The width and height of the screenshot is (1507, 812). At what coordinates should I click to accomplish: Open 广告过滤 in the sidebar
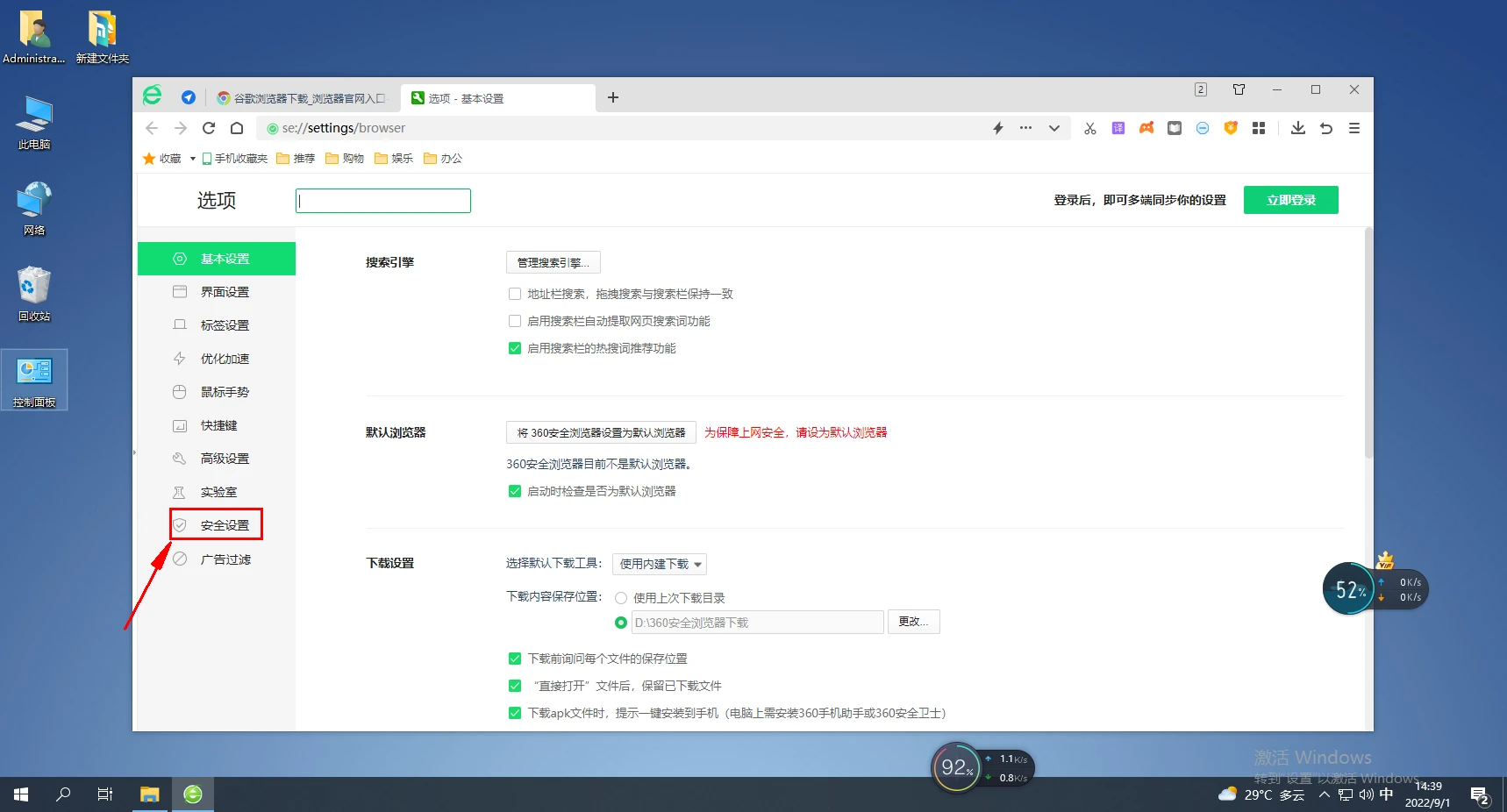tap(217, 559)
